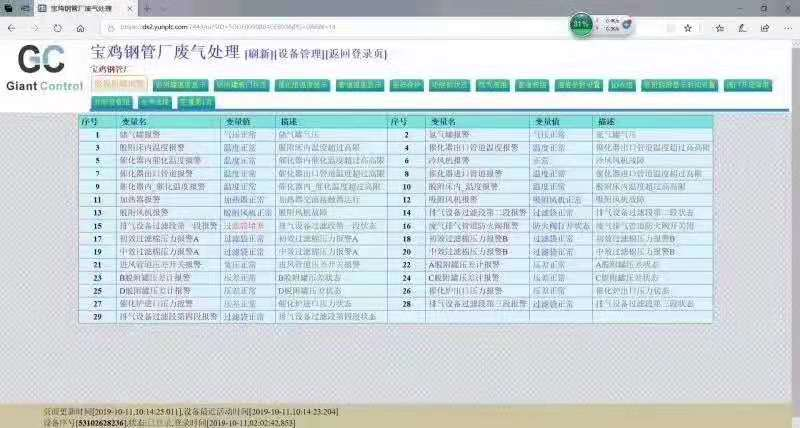Click the 刷新 link in the page header

point(259,54)
